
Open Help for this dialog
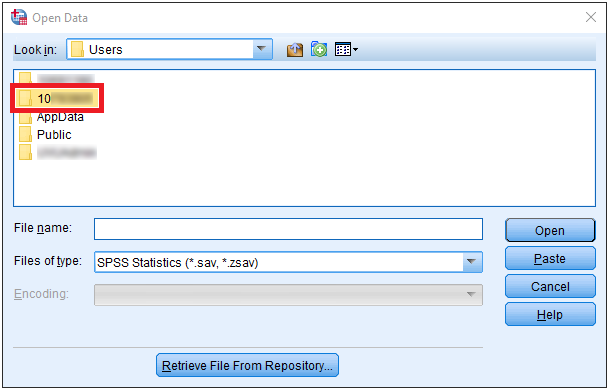pyautogui.click(x=550, y=314)
